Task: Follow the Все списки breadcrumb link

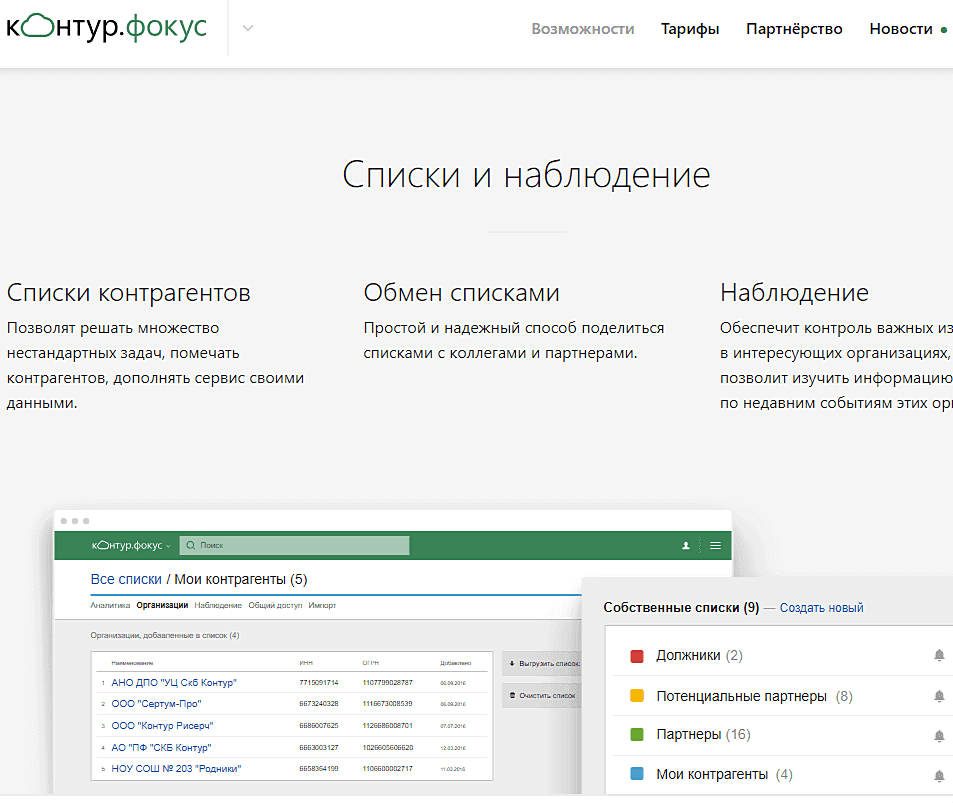Action: tap(125, 579)
